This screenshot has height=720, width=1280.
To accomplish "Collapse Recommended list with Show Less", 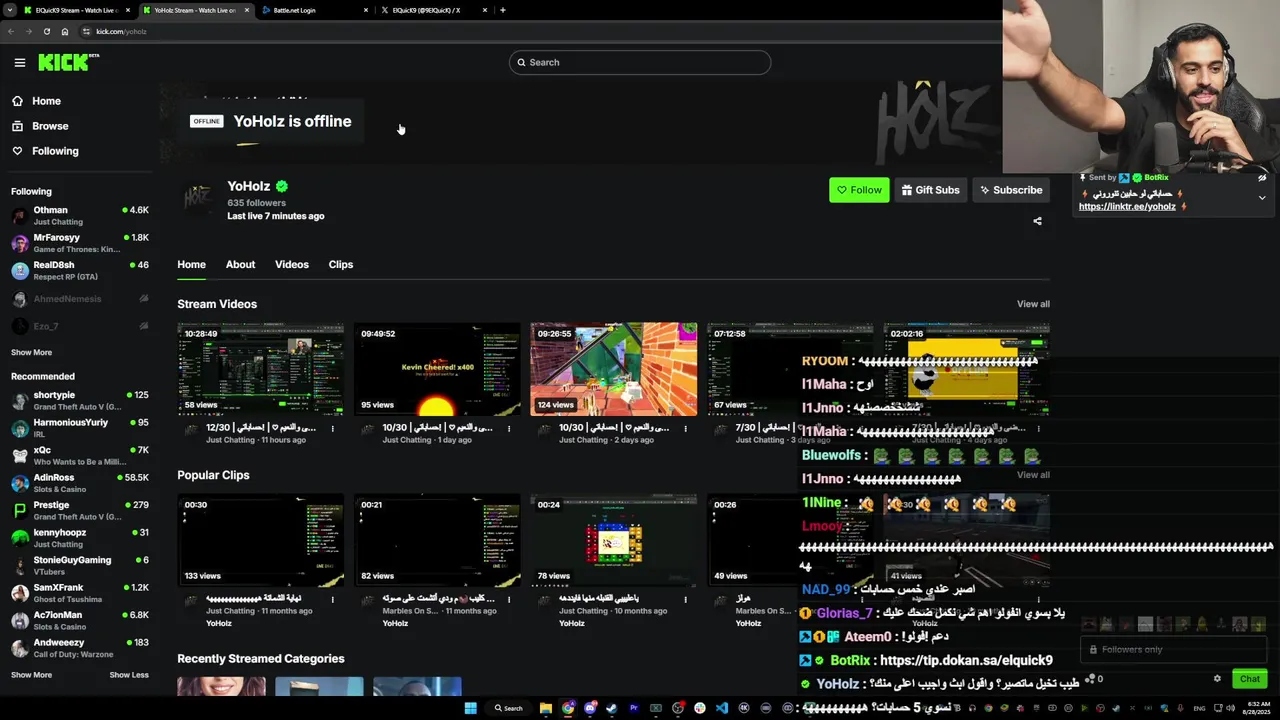I will (x=129, y=675).
